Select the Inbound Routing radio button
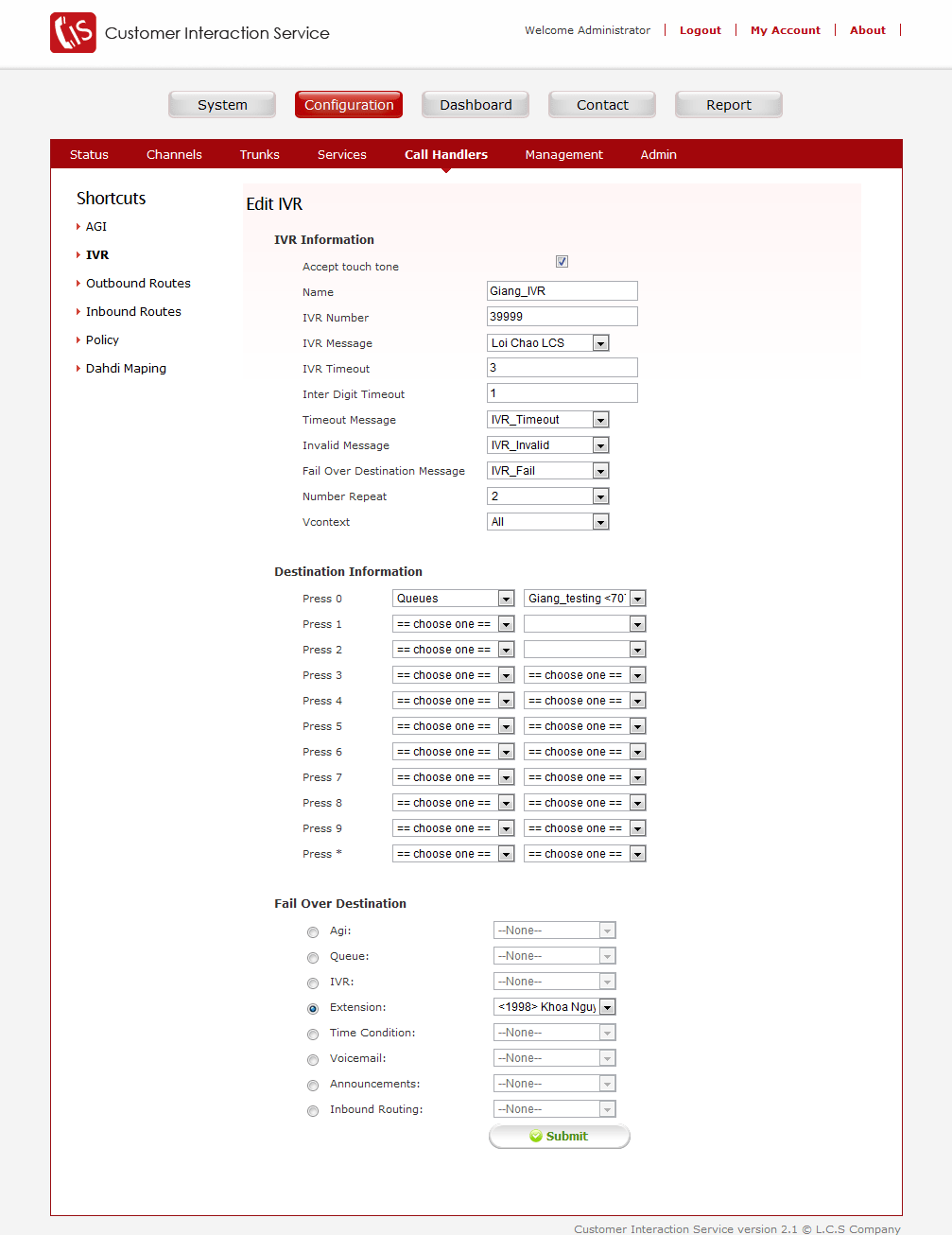The width and height of the screenshot is (952, 1235). click(313, 1111)
